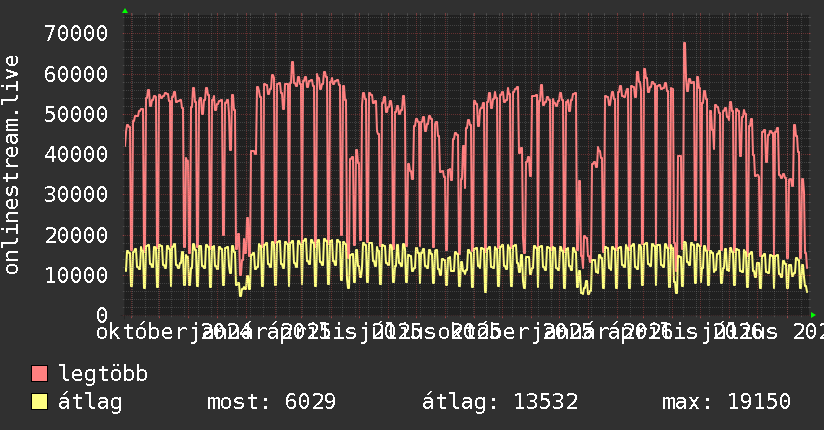
Task: Click the 50000 y-axis label
Action: point(76,114)
